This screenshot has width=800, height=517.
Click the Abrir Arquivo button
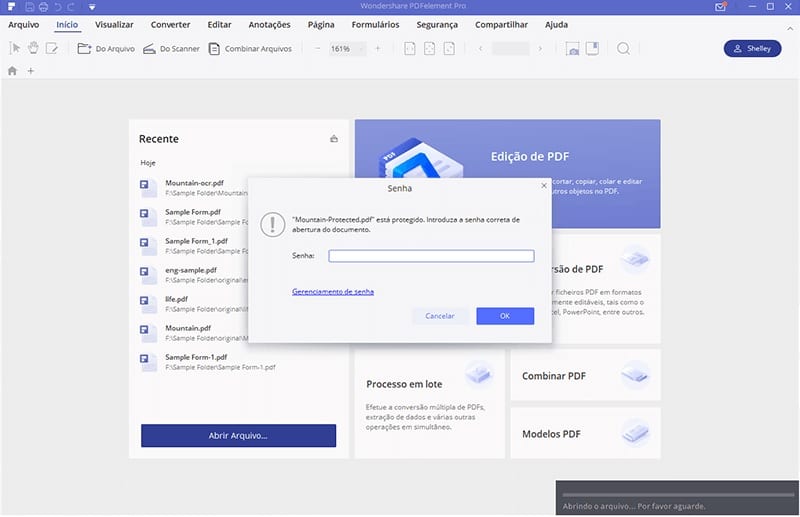(x=238, y=436)
